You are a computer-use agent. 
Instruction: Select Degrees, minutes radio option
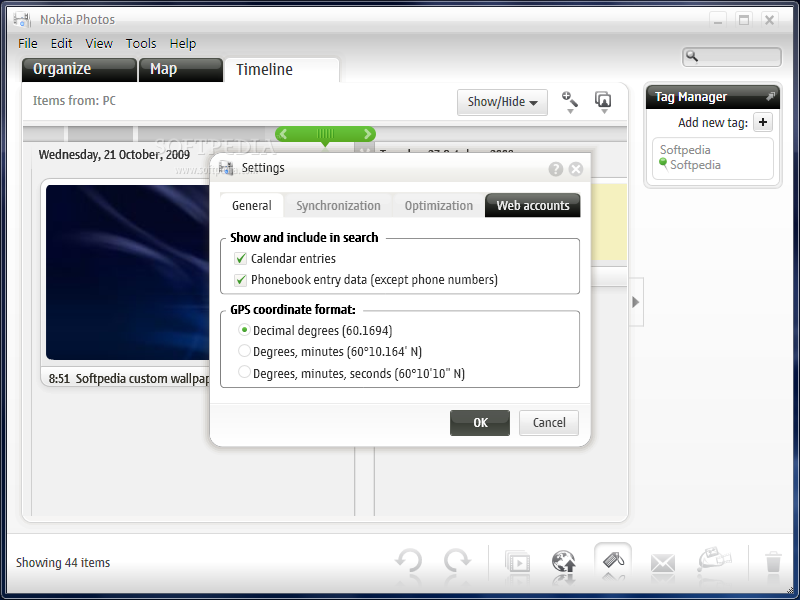(244, 351)
